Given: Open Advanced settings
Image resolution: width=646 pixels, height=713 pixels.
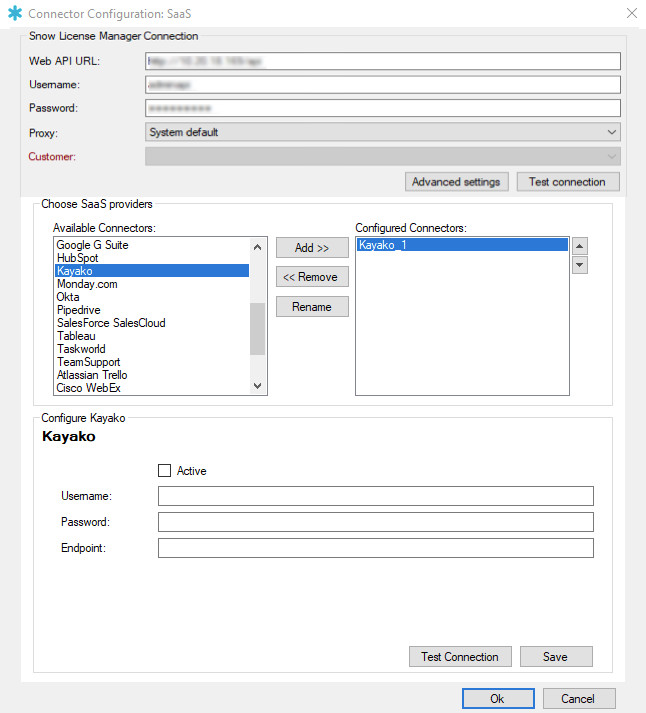Looking at the screenshot, I should pos(457,182).
